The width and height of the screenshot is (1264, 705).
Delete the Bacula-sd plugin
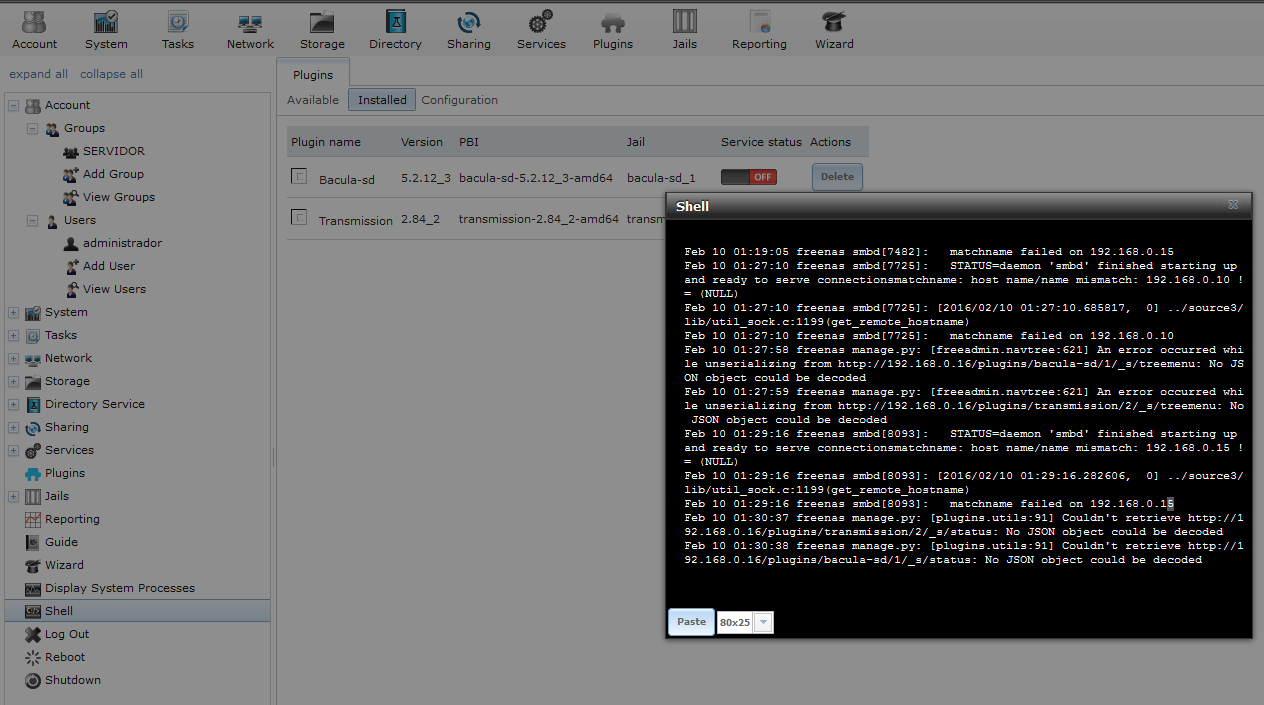tap(837, 177)
